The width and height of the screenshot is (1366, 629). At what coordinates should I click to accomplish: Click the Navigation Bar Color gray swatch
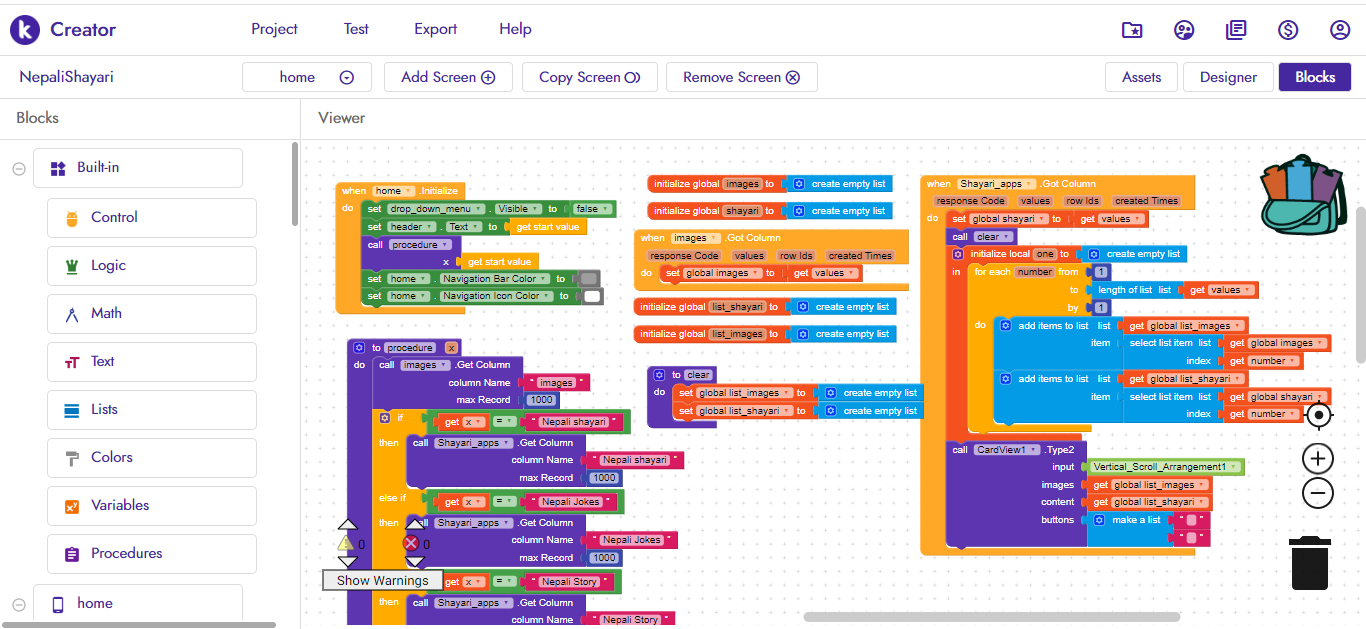pyautogui.click(x=589, y=279)
